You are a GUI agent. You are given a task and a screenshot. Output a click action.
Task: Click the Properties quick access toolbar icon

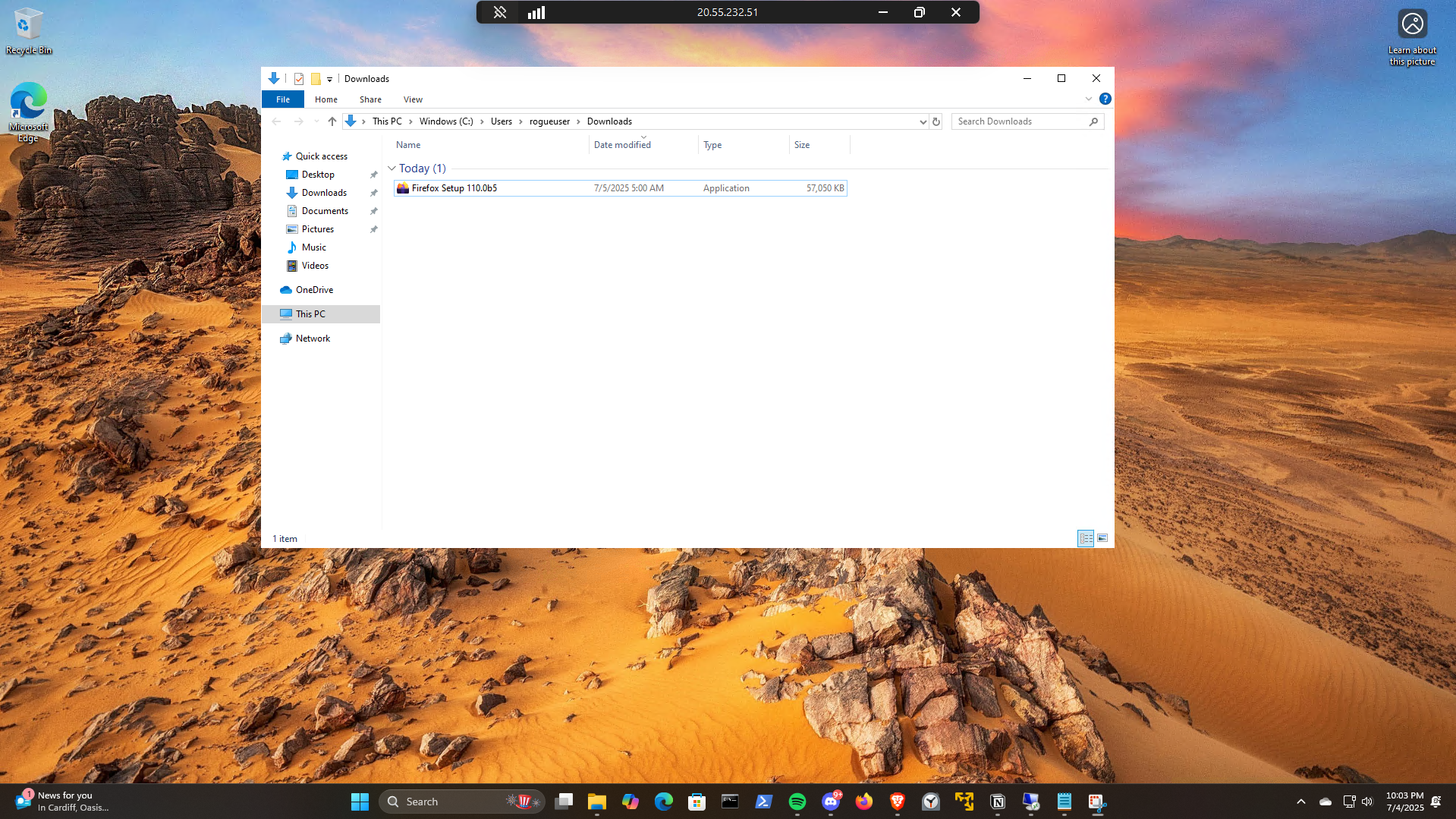[x=299, y=79]
